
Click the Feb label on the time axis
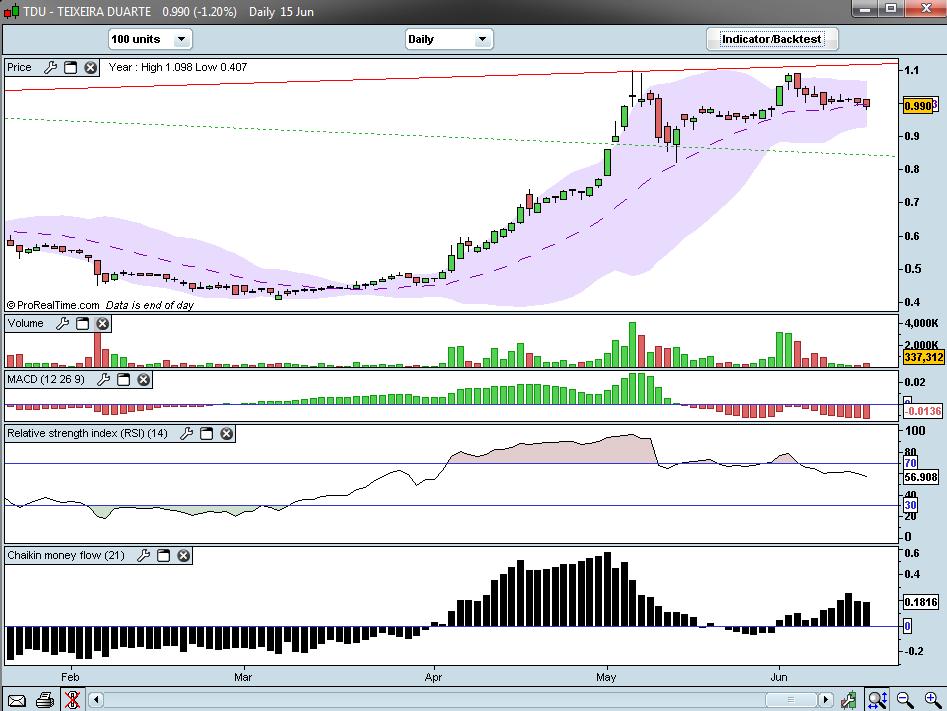70,677
